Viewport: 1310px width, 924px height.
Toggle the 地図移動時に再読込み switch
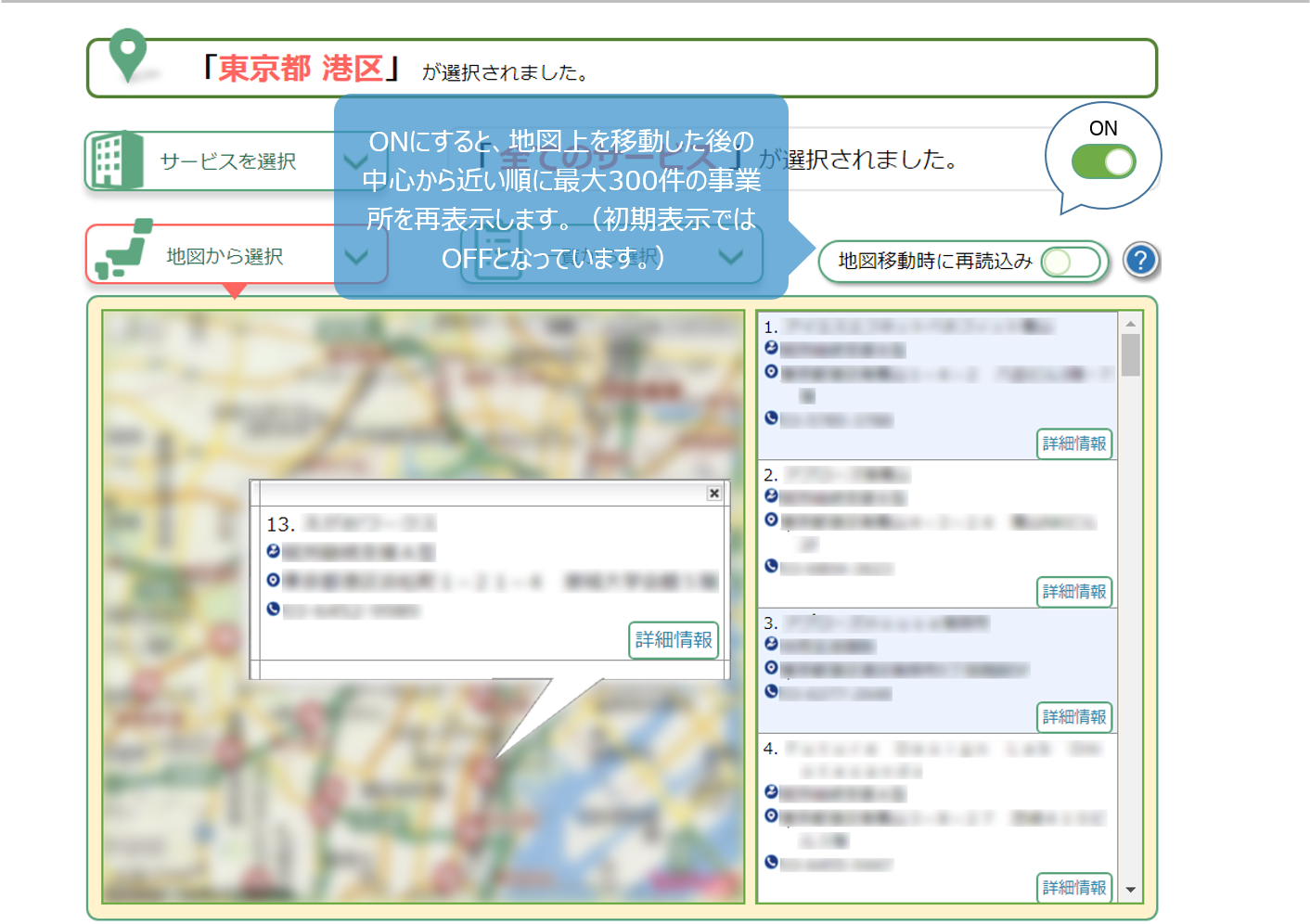pyautogui.click(x=1069, y=262)
